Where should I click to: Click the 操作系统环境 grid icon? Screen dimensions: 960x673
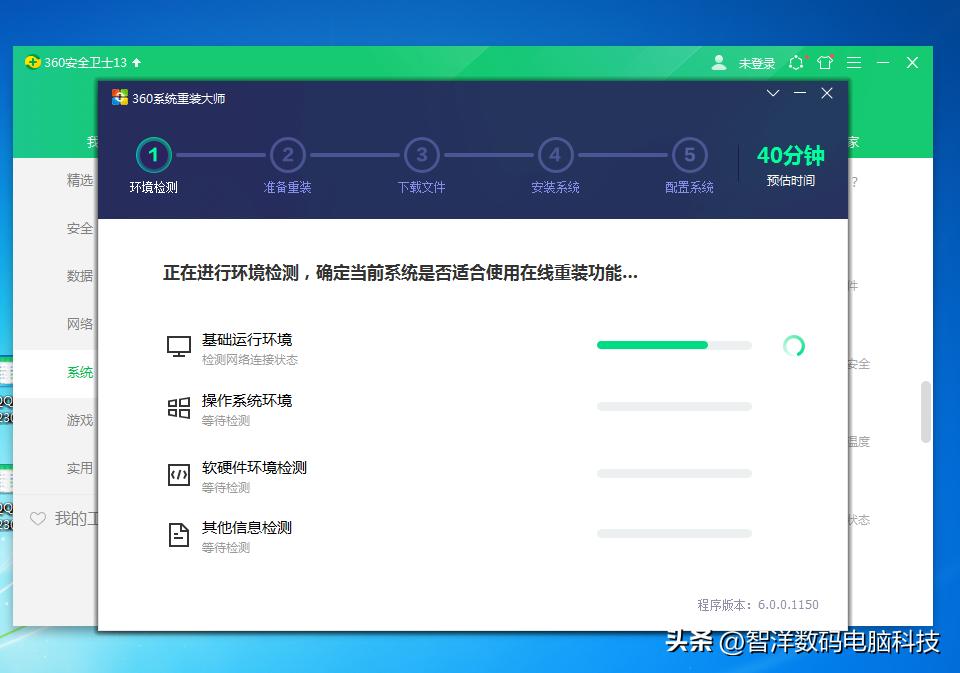[x=178, y=405]
